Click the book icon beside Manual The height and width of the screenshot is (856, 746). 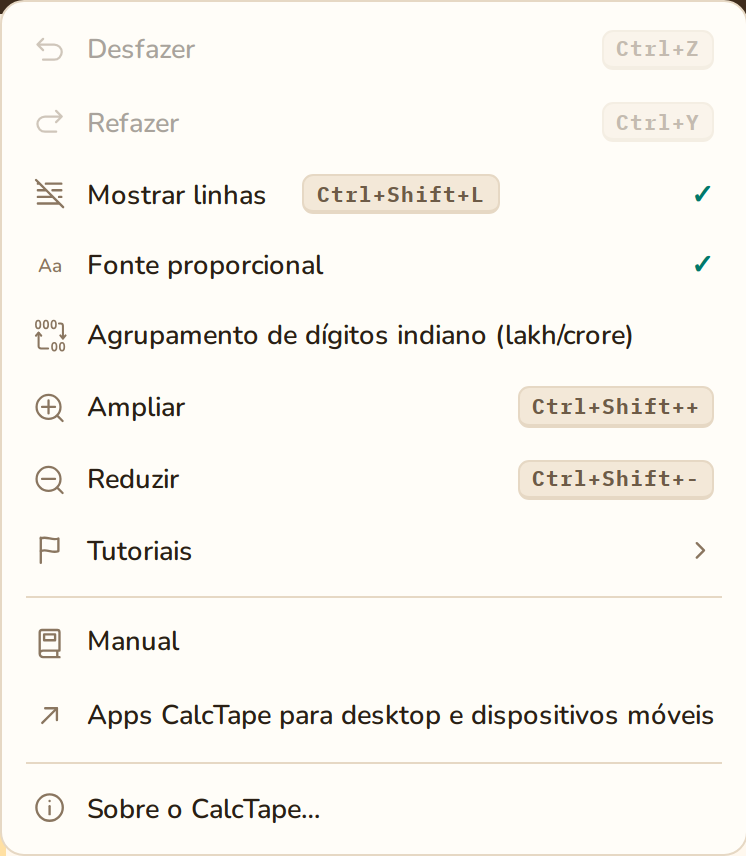[x=49, y=643]
